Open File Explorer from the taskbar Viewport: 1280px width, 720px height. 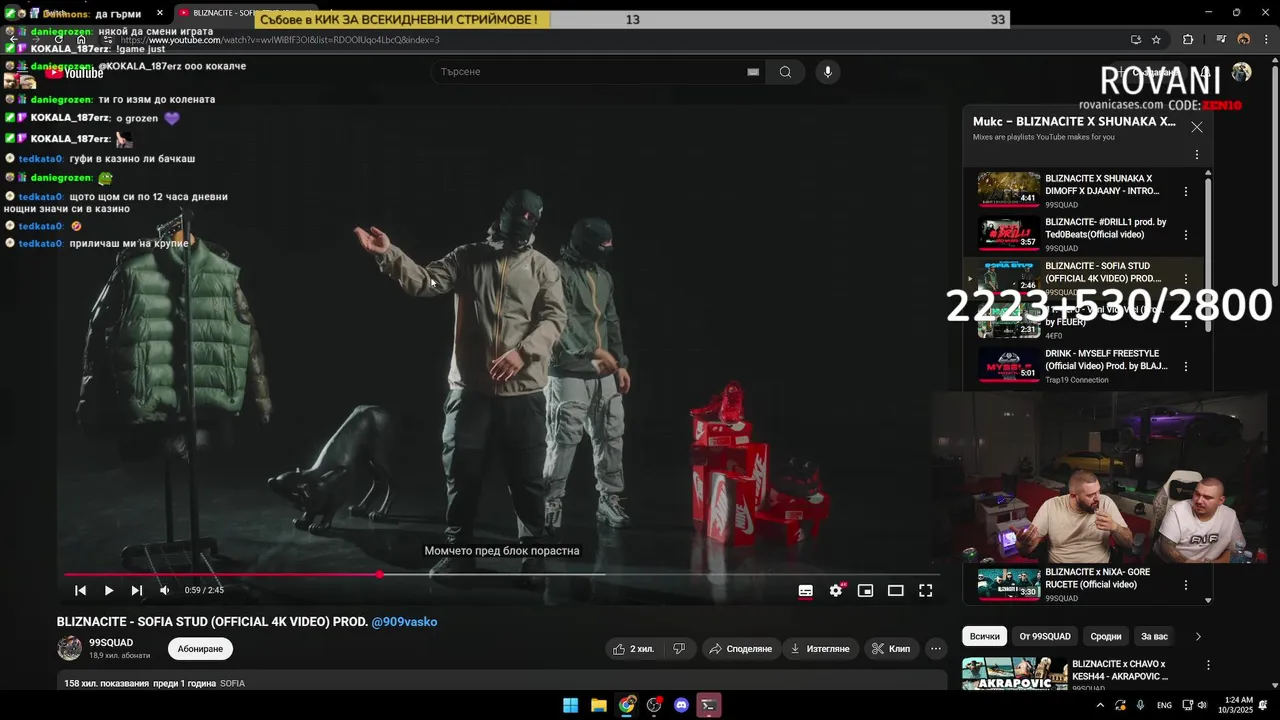tap(598, 705)
